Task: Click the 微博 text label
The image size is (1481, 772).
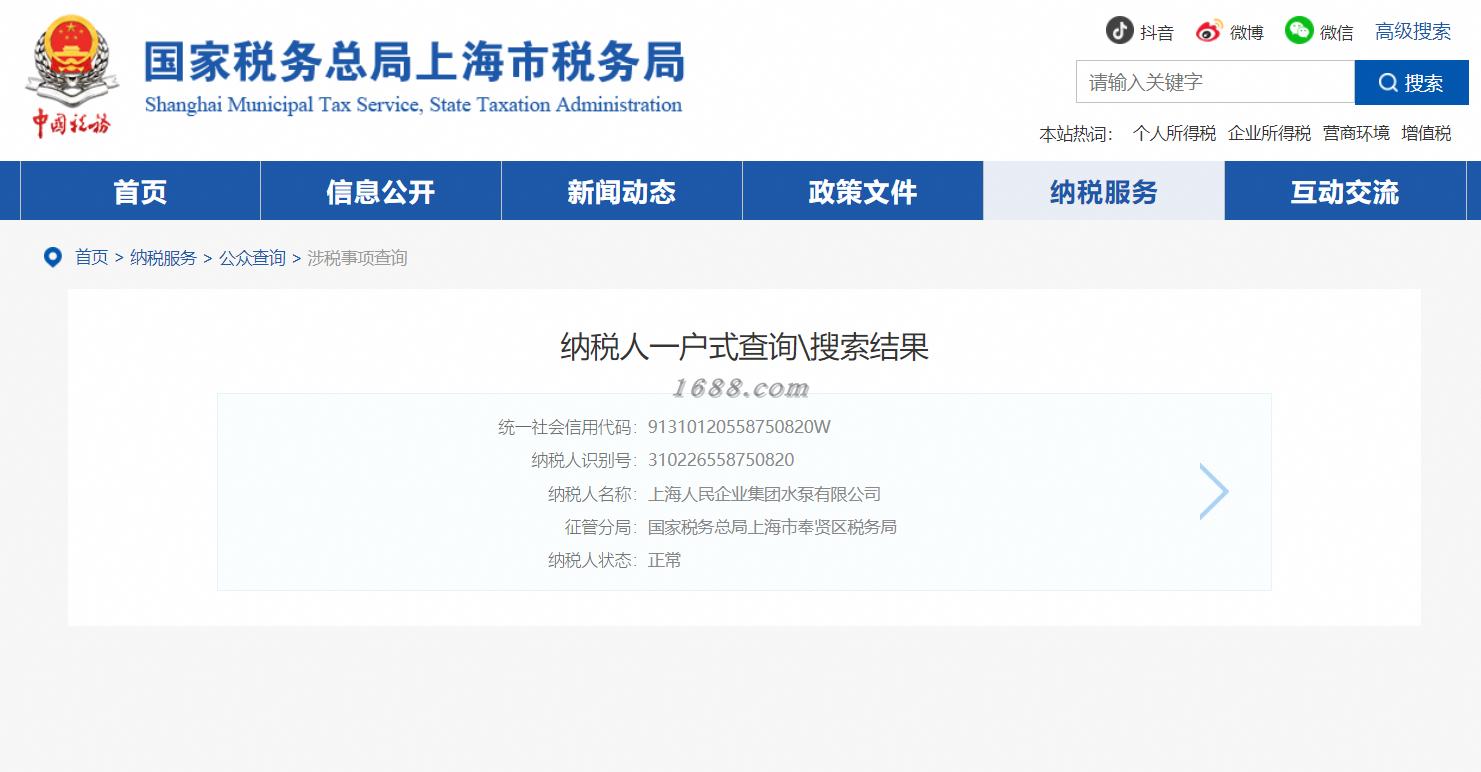Action: [x=1247, y=33]
